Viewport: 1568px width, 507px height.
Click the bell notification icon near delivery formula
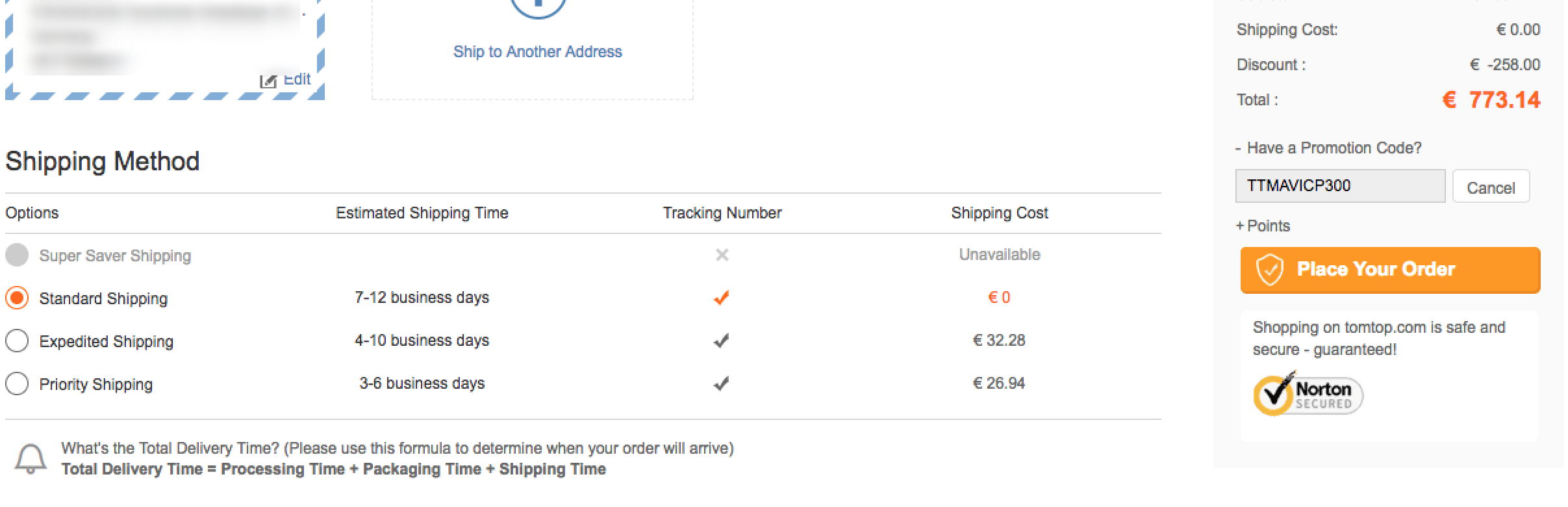(31, 459)
